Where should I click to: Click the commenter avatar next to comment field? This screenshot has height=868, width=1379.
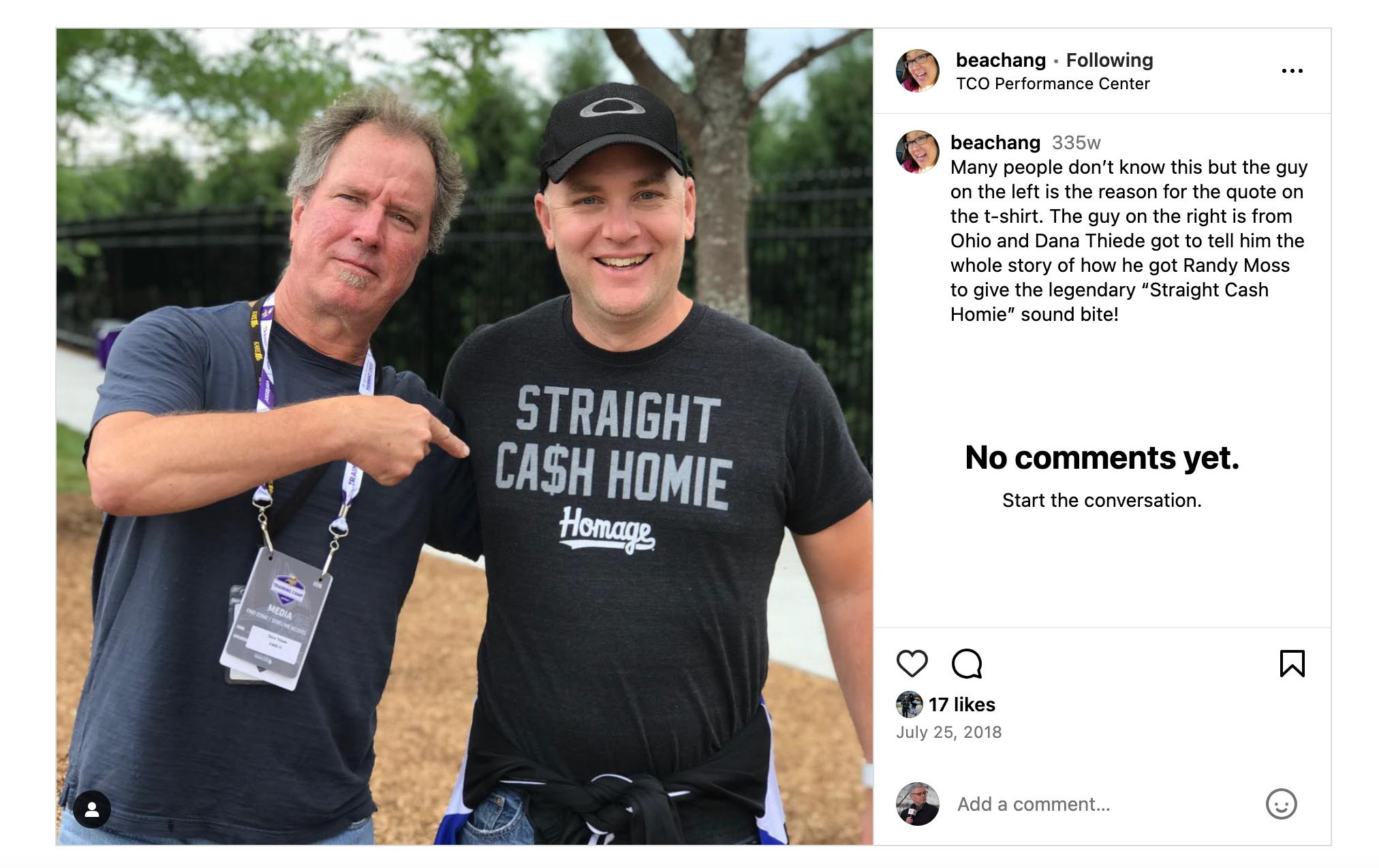click(x=918, y=804)
